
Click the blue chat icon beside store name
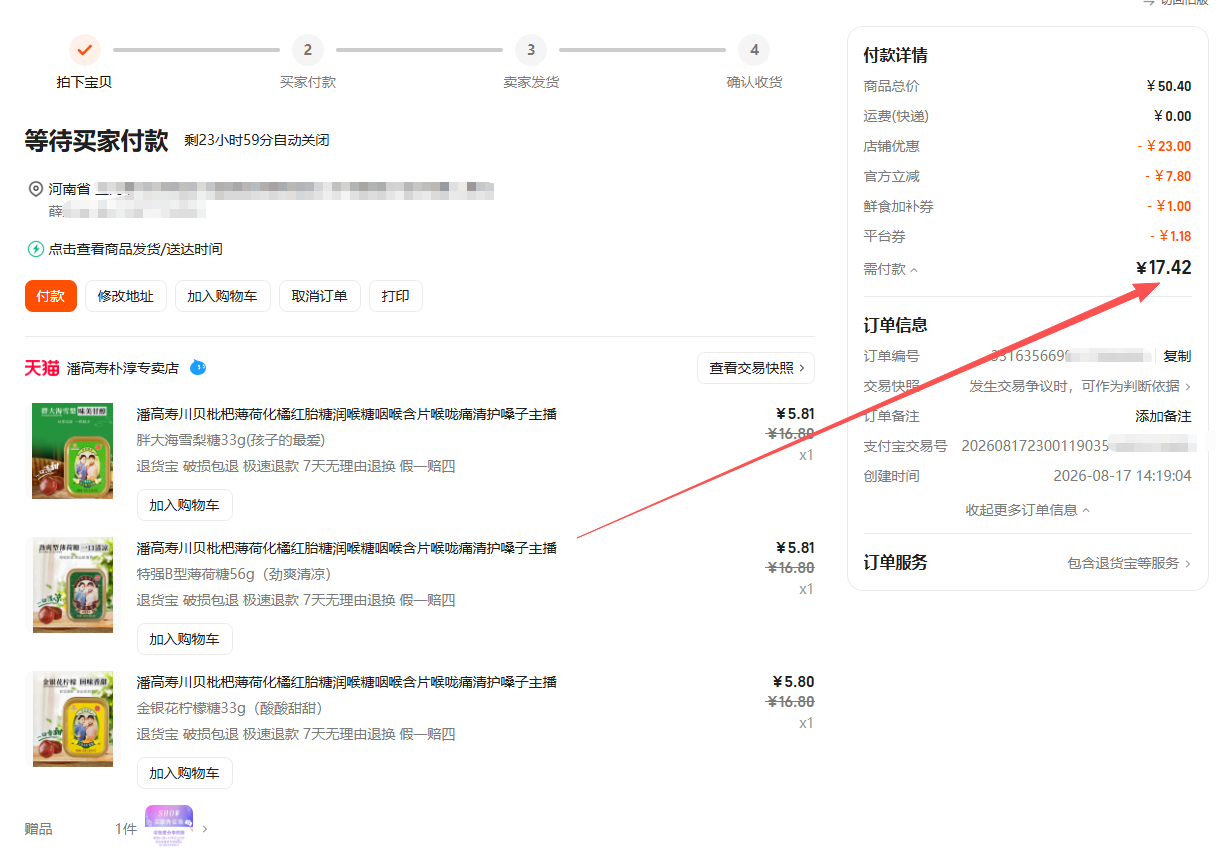coord(198,367)
